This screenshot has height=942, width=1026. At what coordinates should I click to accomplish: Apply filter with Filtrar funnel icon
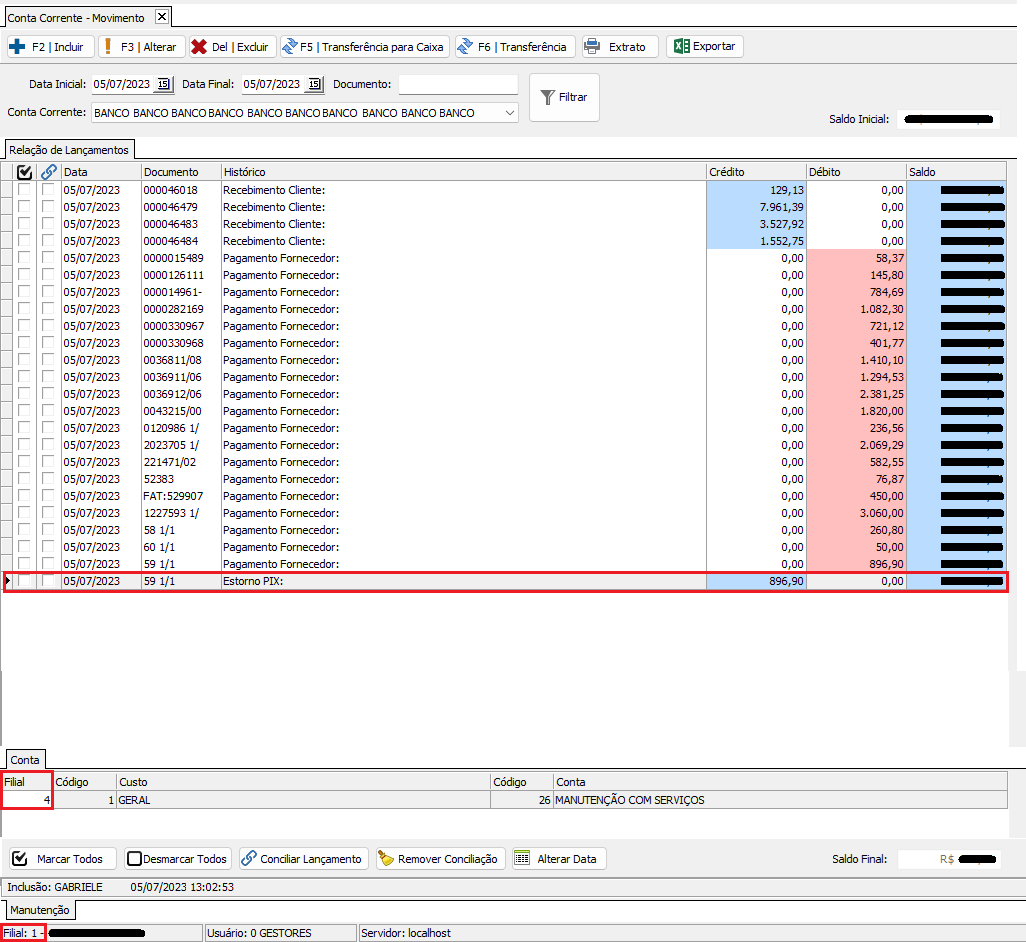[x=547, y=97]
